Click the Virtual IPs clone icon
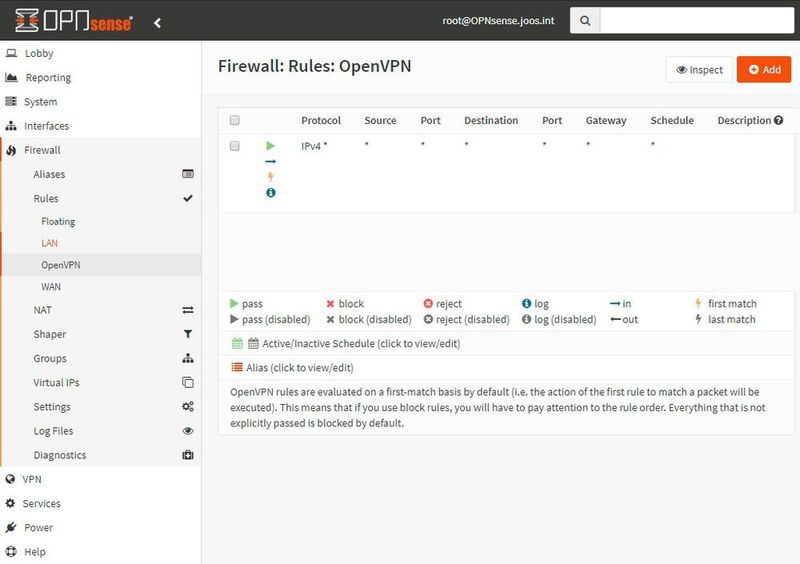The width and height of the screenshot is (800, 564). [x=188, y=382]
